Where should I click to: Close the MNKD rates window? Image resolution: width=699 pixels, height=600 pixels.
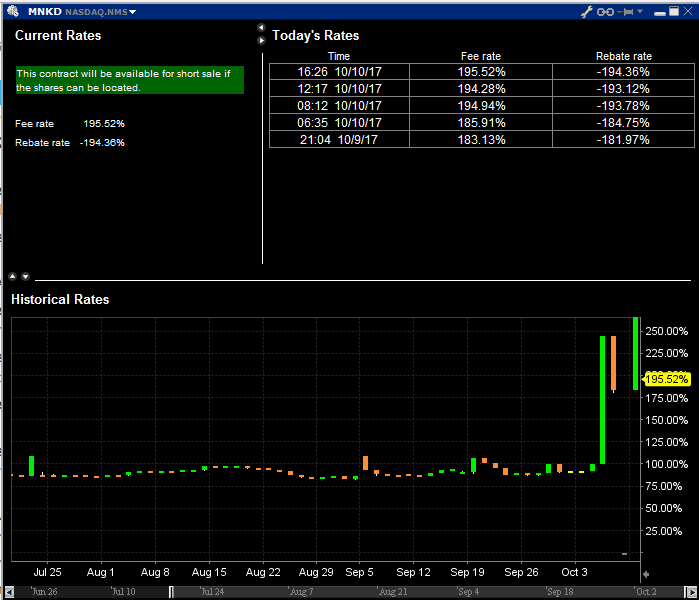tap(688, 11)
